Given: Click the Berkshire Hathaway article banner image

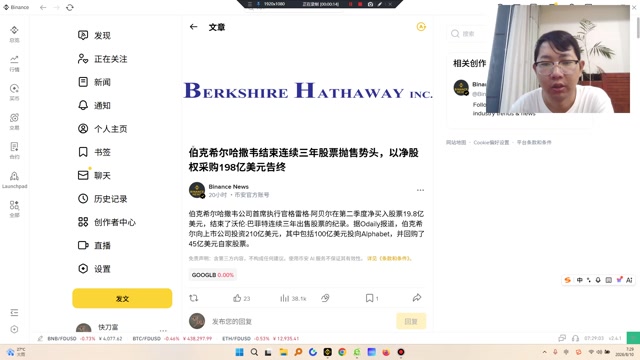Looking at the screenshot, I should coord(308,91).
